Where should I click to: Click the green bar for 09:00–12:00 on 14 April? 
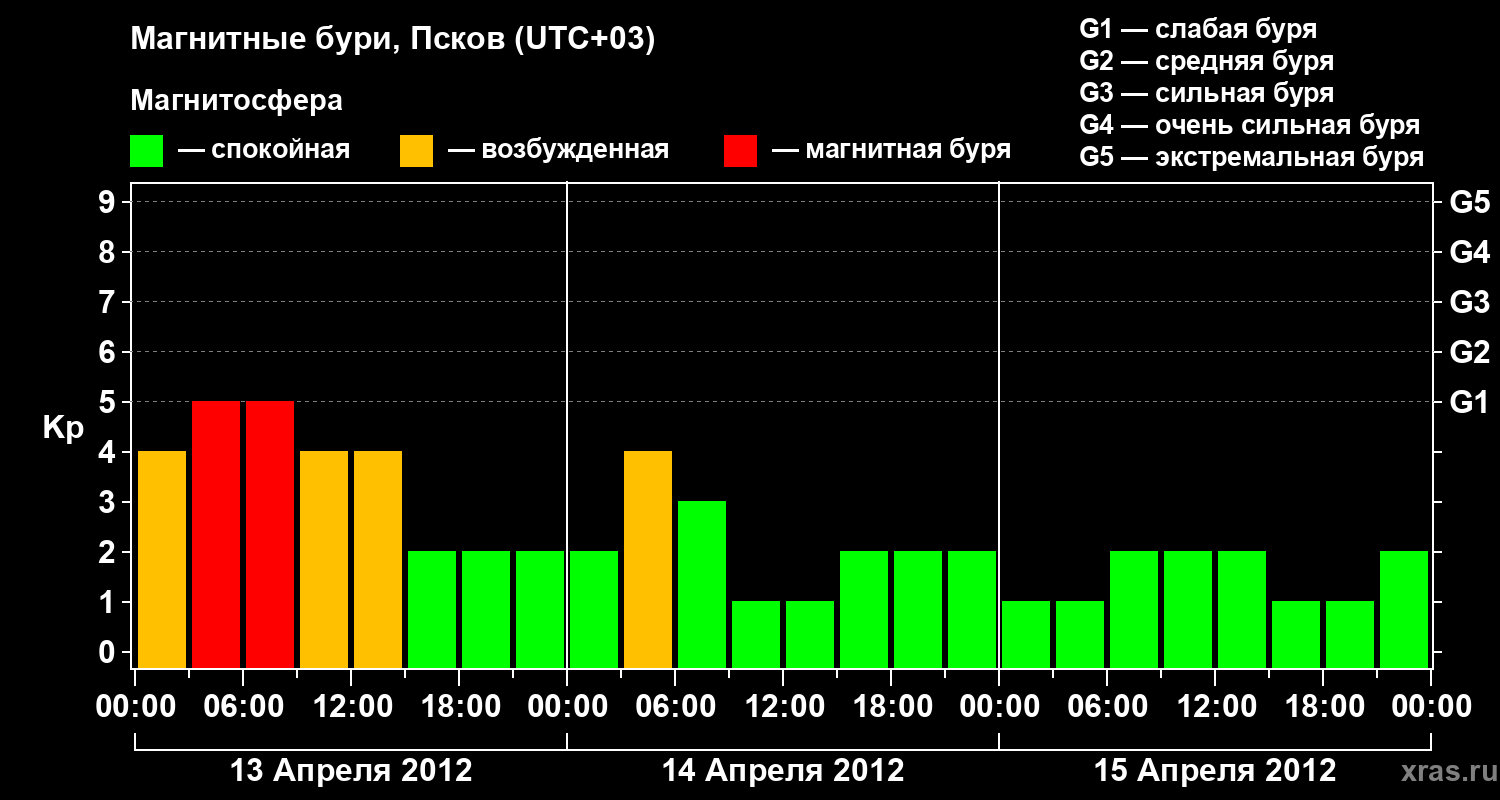[756, 634]
